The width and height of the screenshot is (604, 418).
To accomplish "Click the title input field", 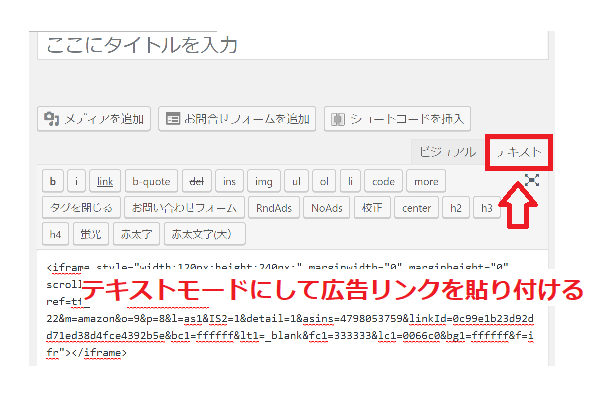I will (x=292, y=45).
